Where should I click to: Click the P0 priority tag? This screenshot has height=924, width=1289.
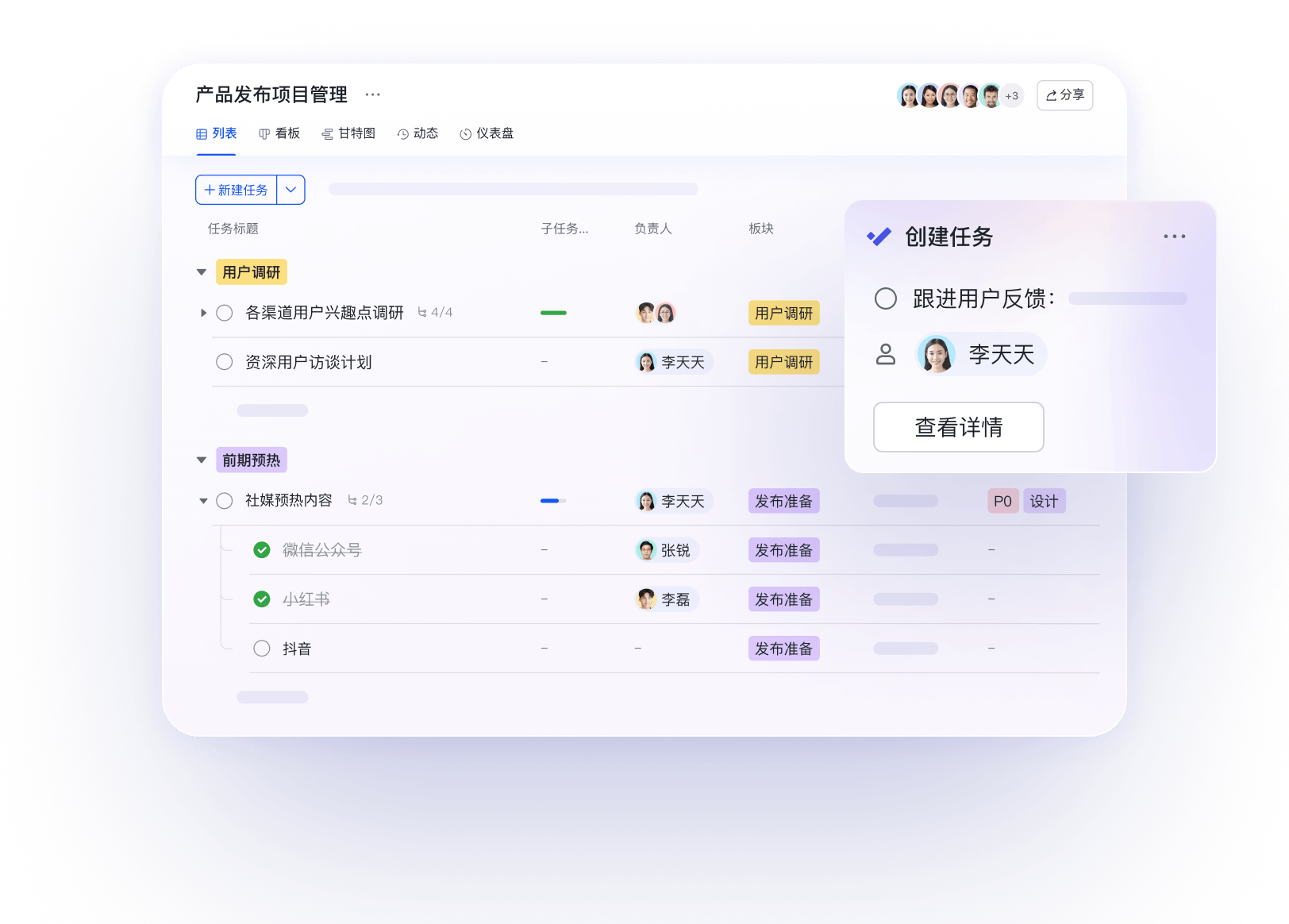pos(1002,501)
